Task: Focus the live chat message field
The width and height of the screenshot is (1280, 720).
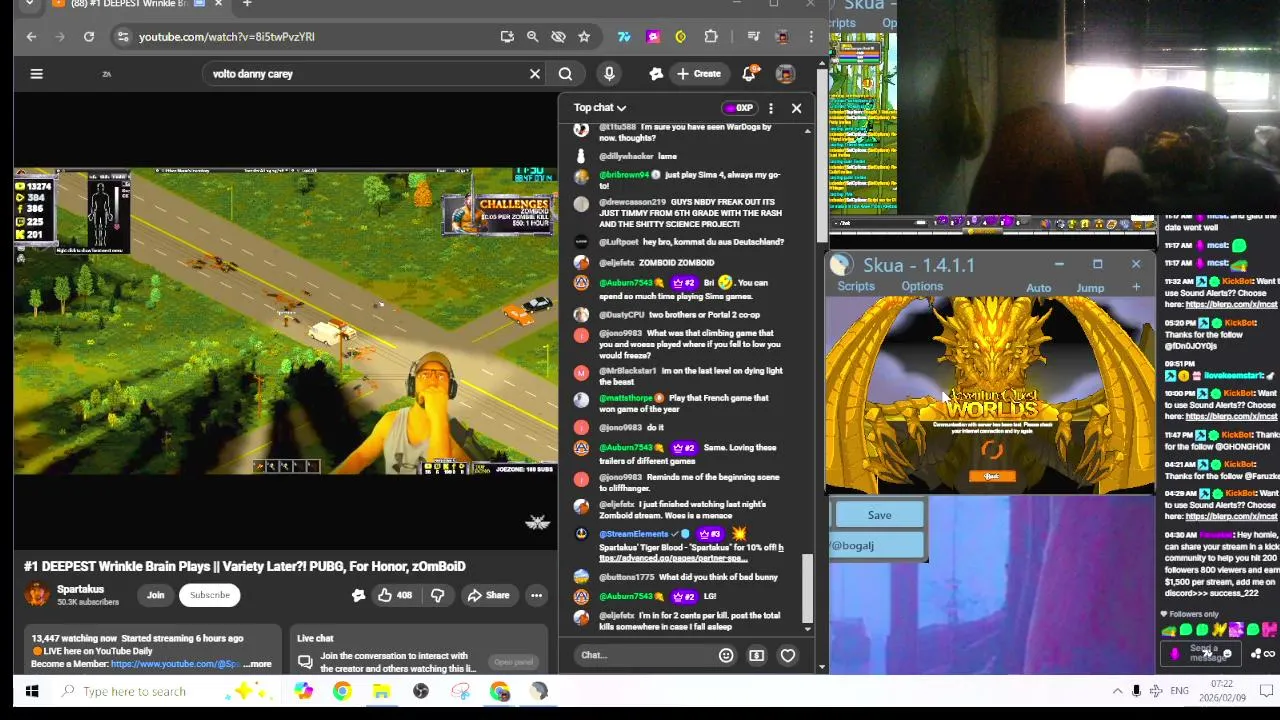Action: (x=645, y=656)
